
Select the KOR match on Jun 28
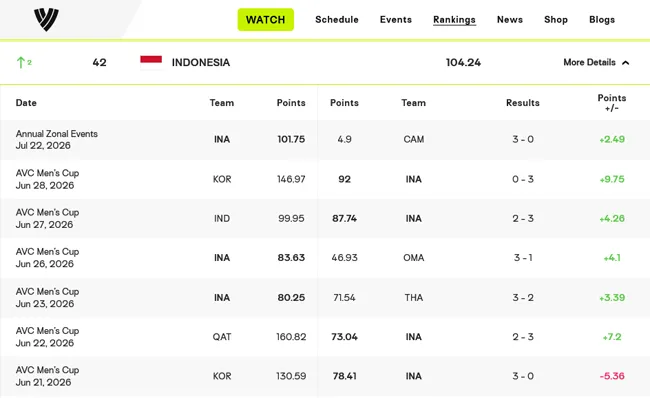pyautogui.click(x=325, y=179)
